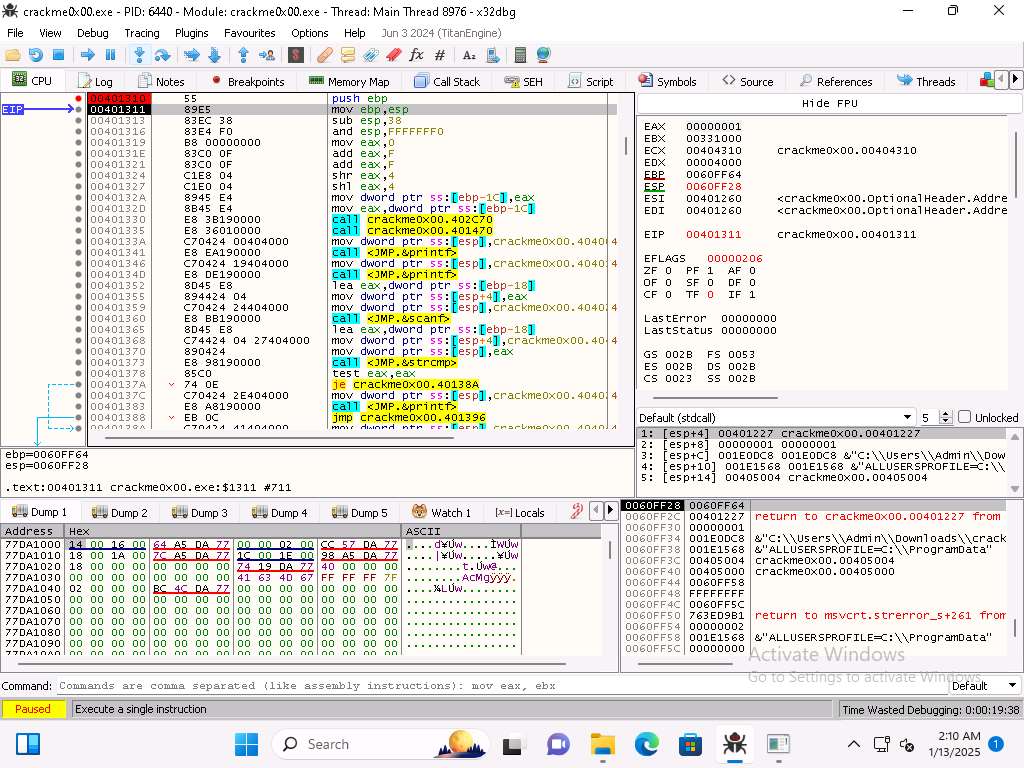The width and height of the screenshot is (1024, 768).
Task: Click the Pause execution icon
Action: click(110, 55)
